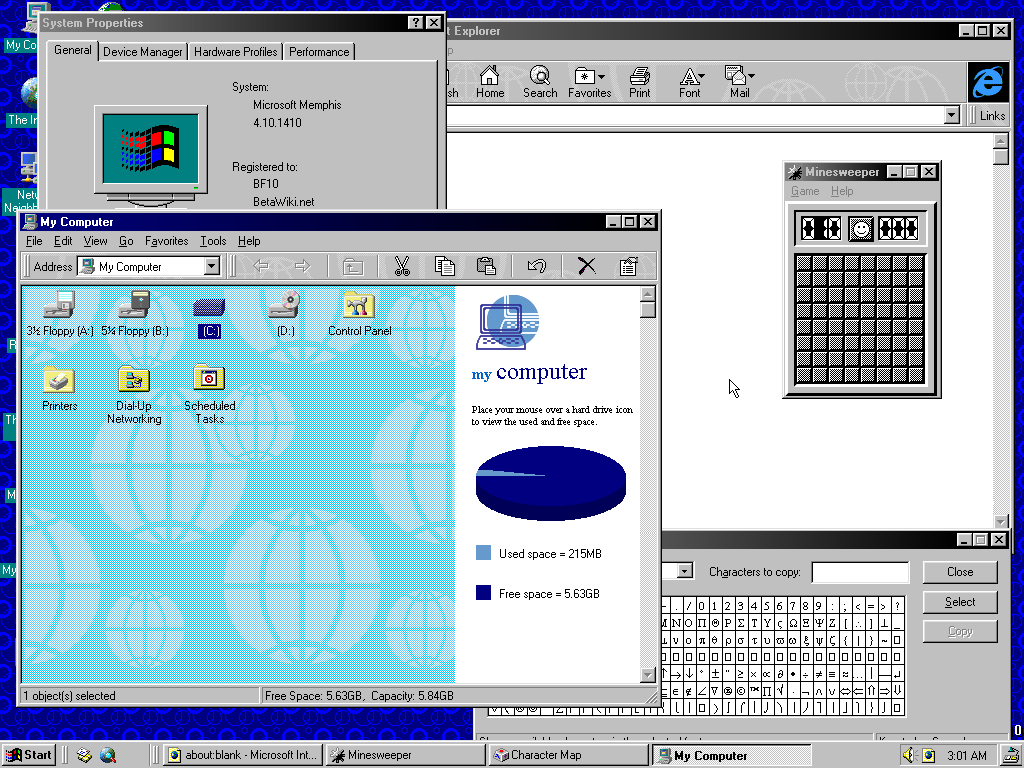
Task: Click the Search button in Internet Explorer
Action: pyautogui.click(x=540, y=82)
